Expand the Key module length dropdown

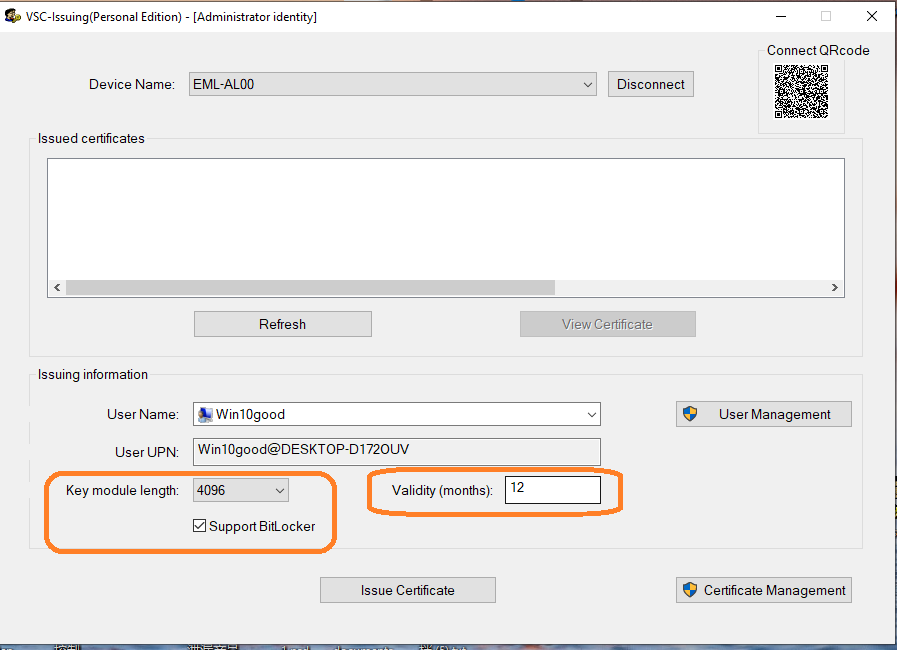[x=280, y=490]
